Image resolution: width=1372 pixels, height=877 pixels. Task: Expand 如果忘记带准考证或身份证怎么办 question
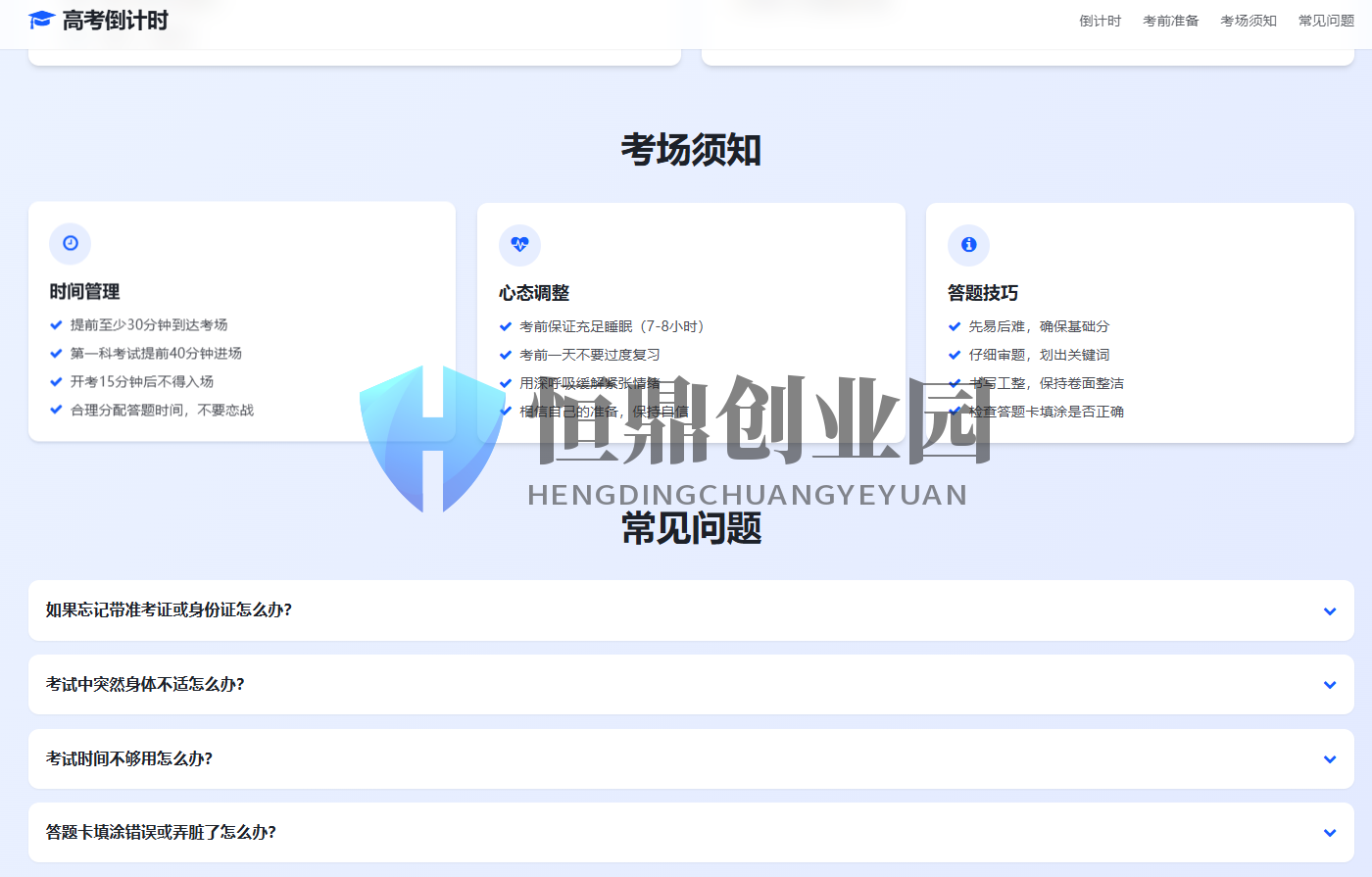pyautogui.click(x=691, y=610)
